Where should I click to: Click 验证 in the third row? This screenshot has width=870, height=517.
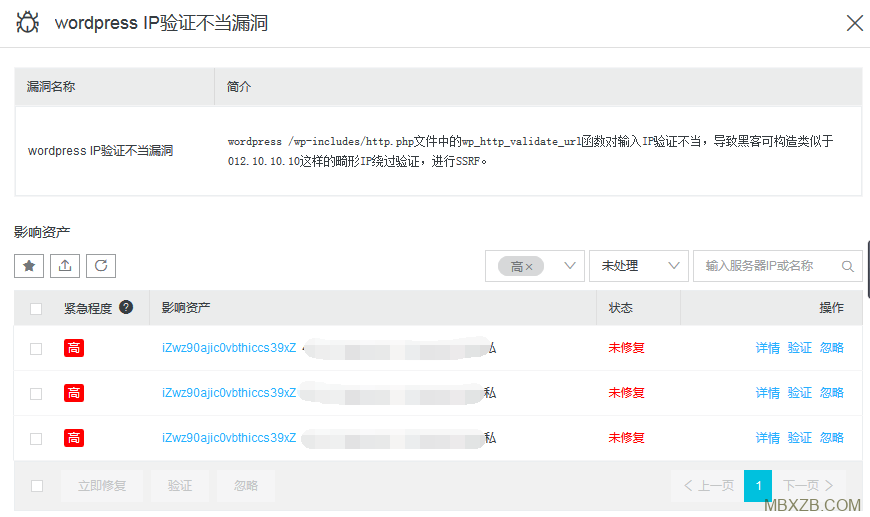pyautogui.click(x=800, y=438)
